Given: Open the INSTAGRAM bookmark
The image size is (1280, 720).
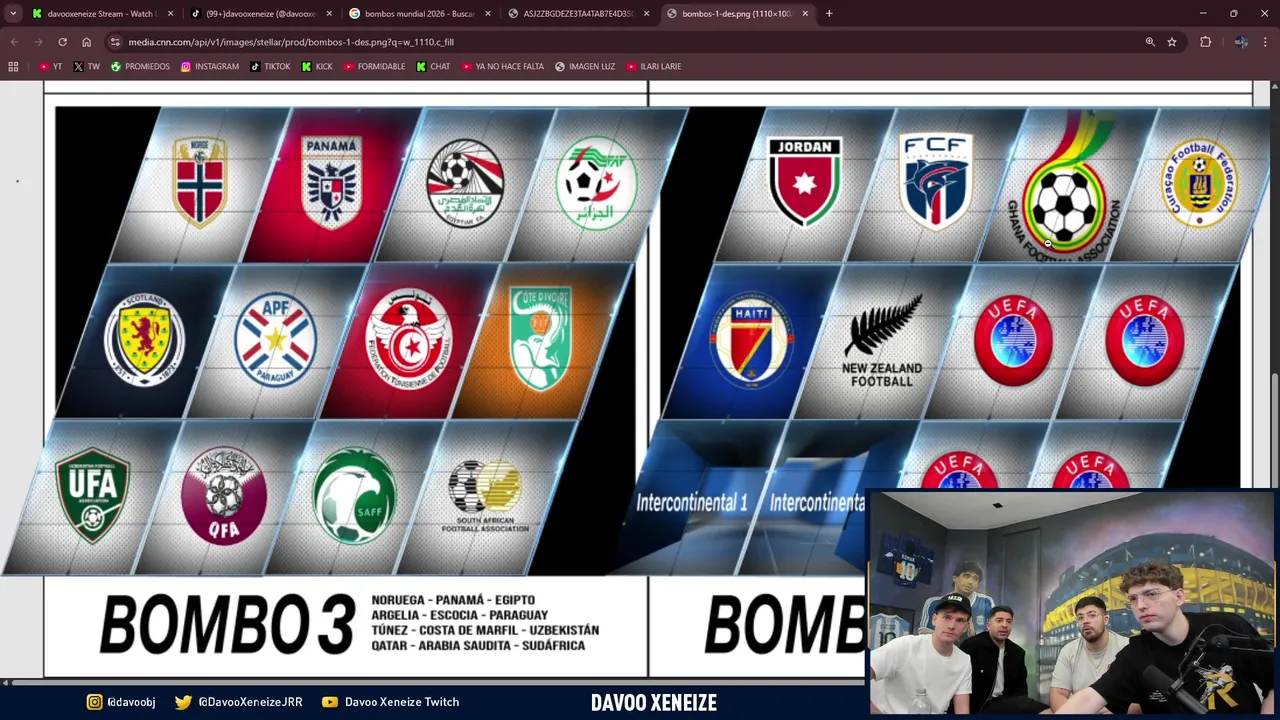Looking at the screenshot, I should [210, 67].
